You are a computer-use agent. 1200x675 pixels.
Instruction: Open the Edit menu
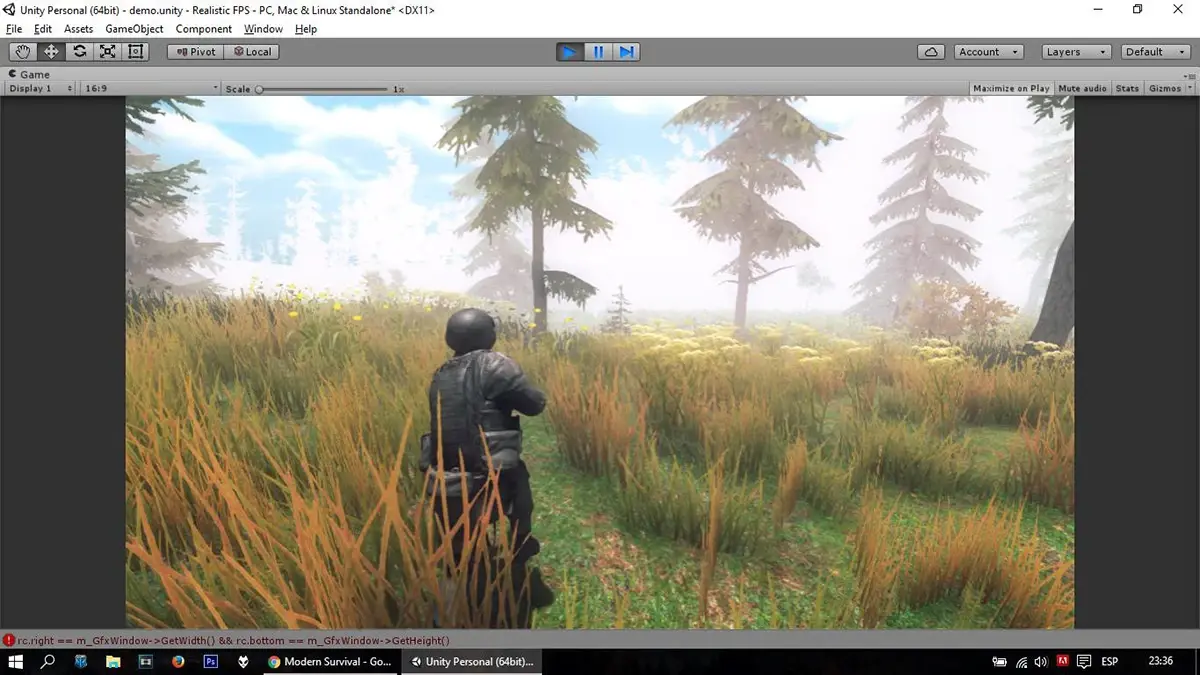click(x=43, y=29)
